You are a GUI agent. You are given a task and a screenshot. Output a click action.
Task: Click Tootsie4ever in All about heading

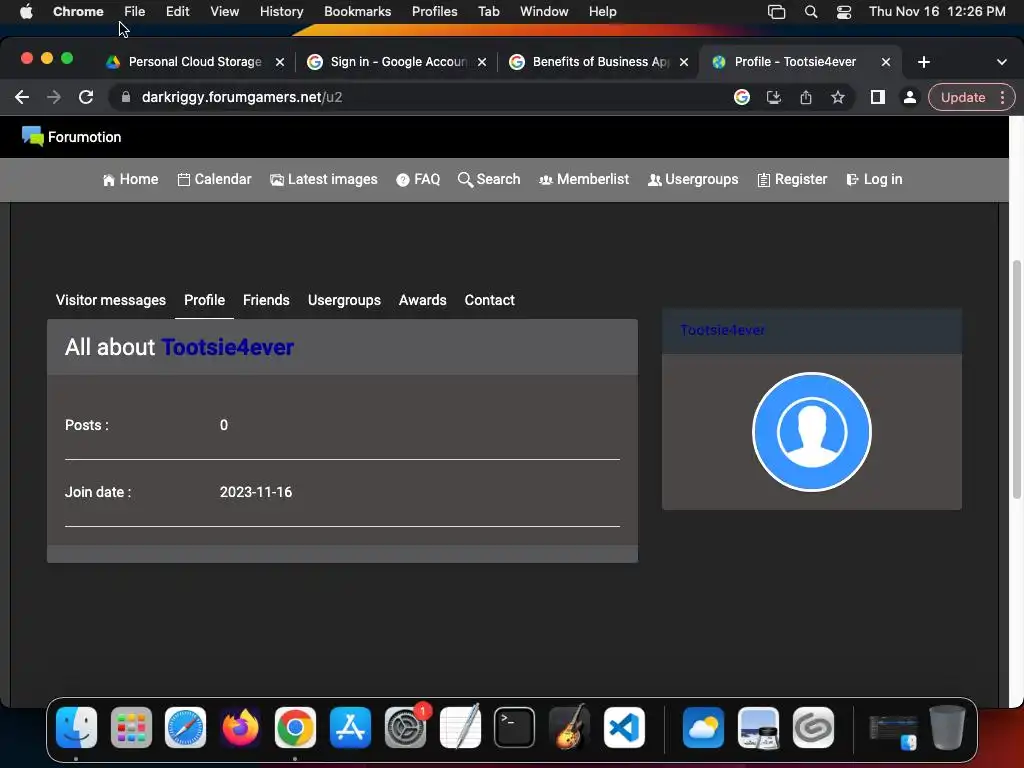point(227,347)
